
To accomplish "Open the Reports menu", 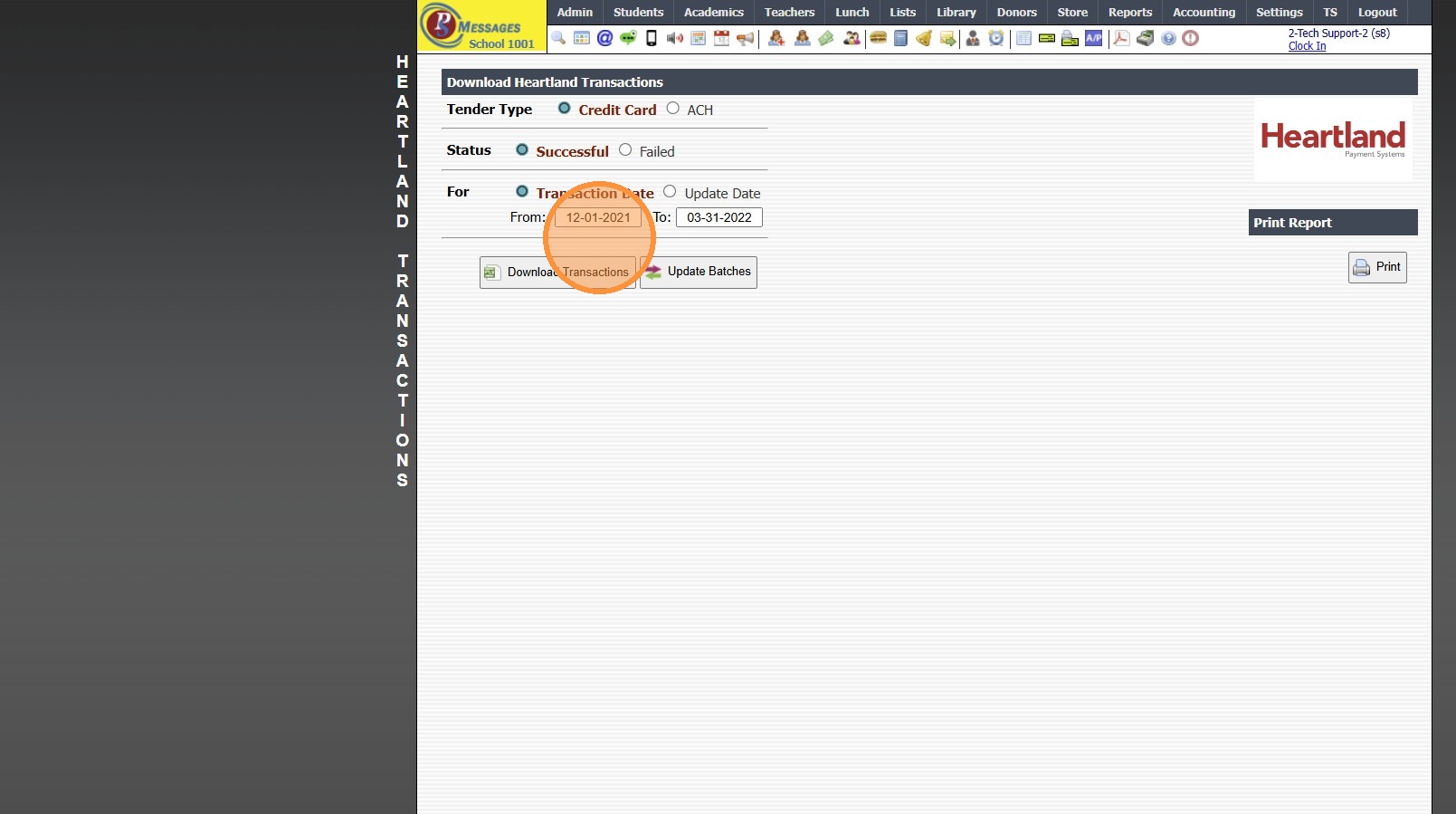I will coord(1130,13).
